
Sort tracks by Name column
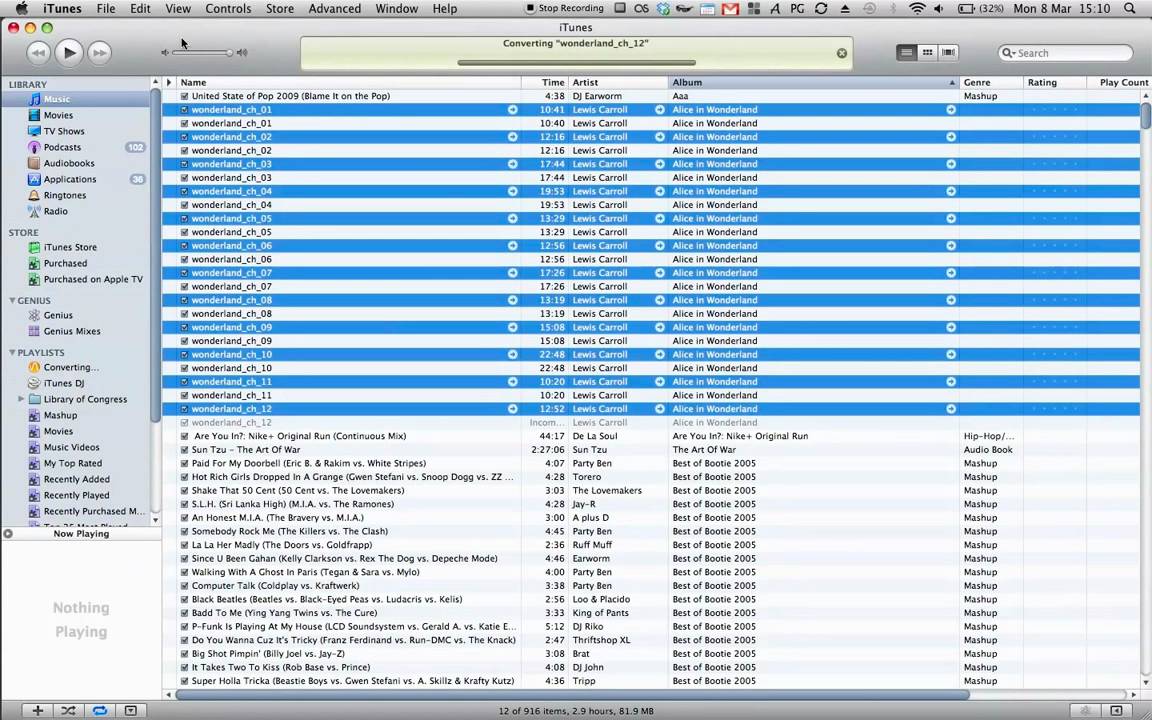(349, 82)
